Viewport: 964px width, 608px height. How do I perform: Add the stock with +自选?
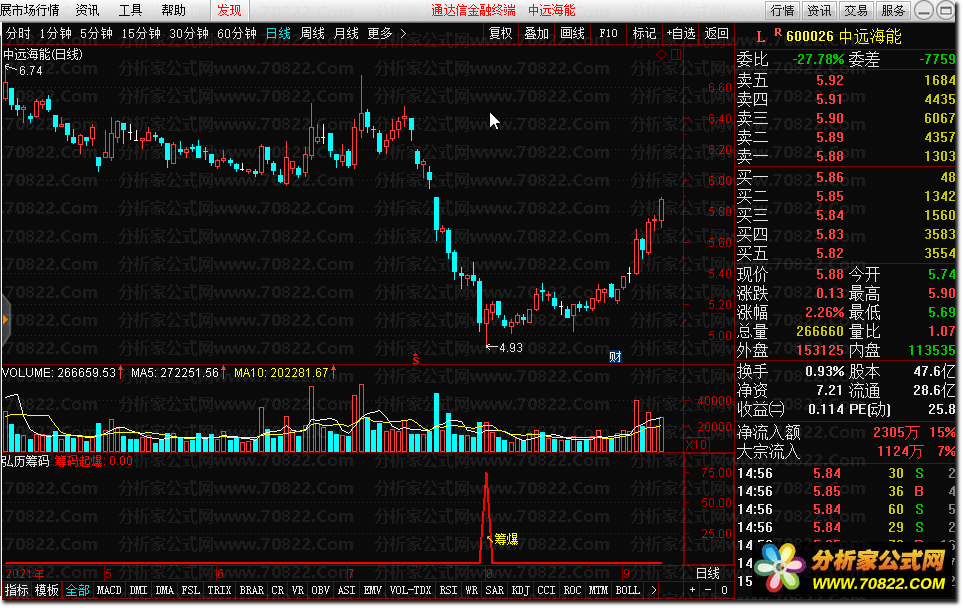681,34
